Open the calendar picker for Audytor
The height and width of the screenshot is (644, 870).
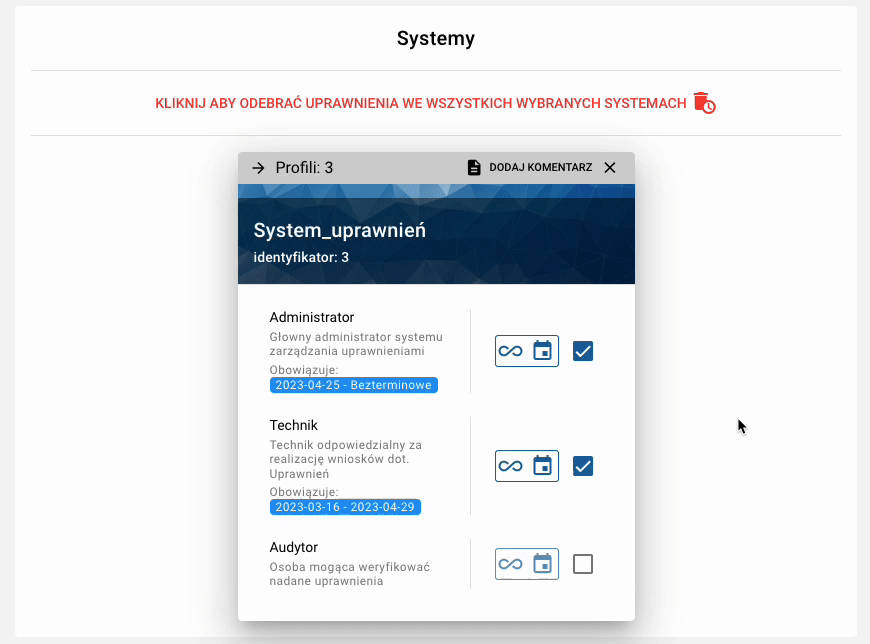pos(543,564)
